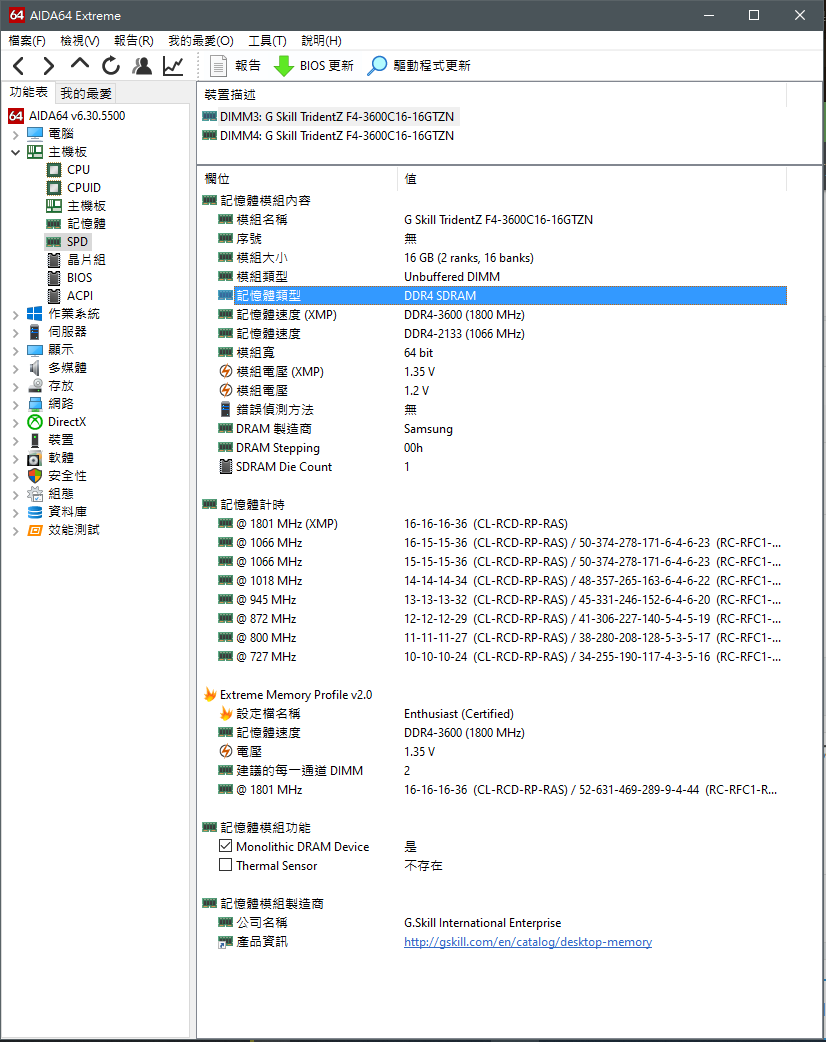826x1042 pixels.
Task: Click the 伺服器 server icon in the tree
Action: (35, 331)
